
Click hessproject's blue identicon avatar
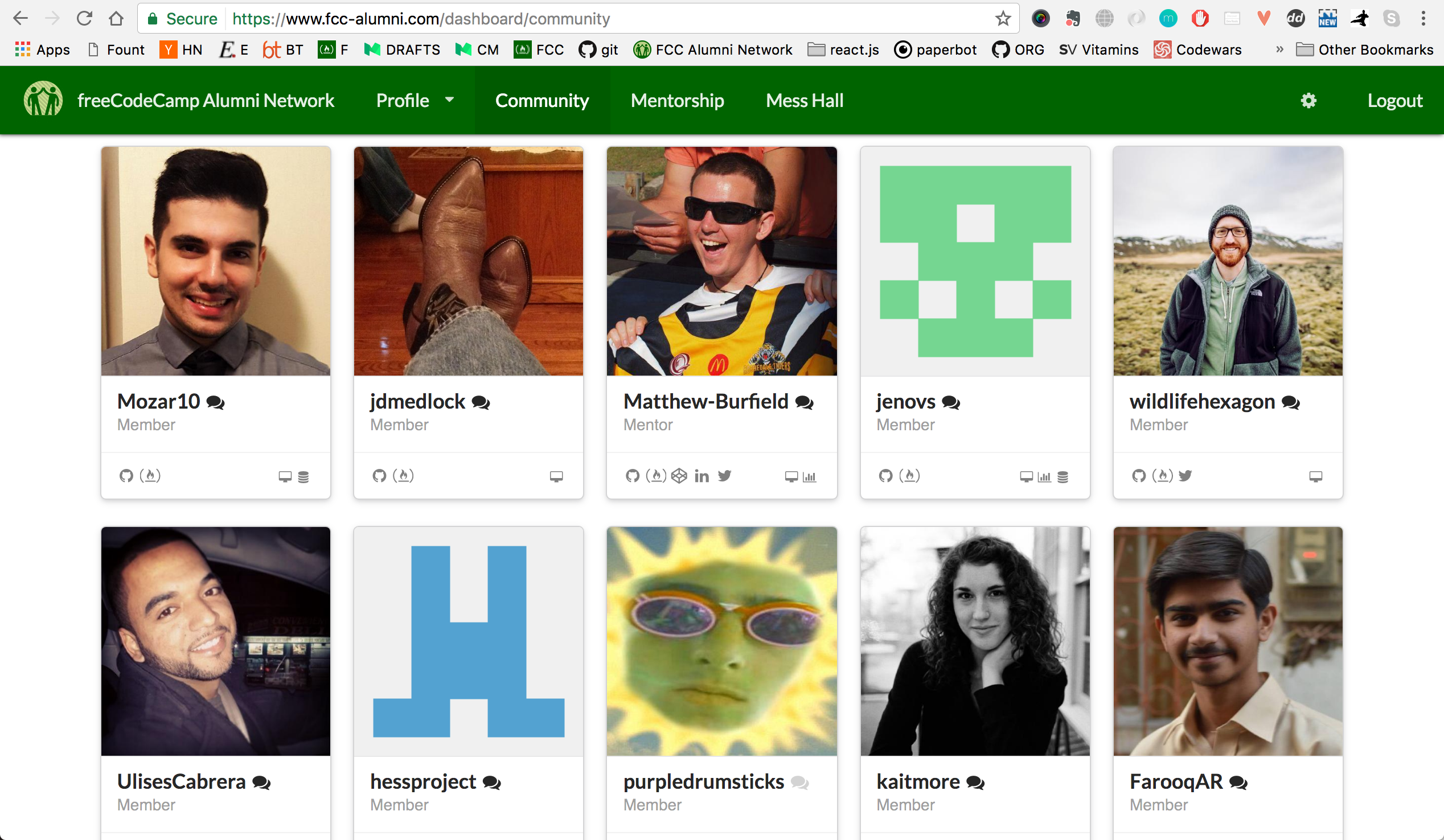469,641
